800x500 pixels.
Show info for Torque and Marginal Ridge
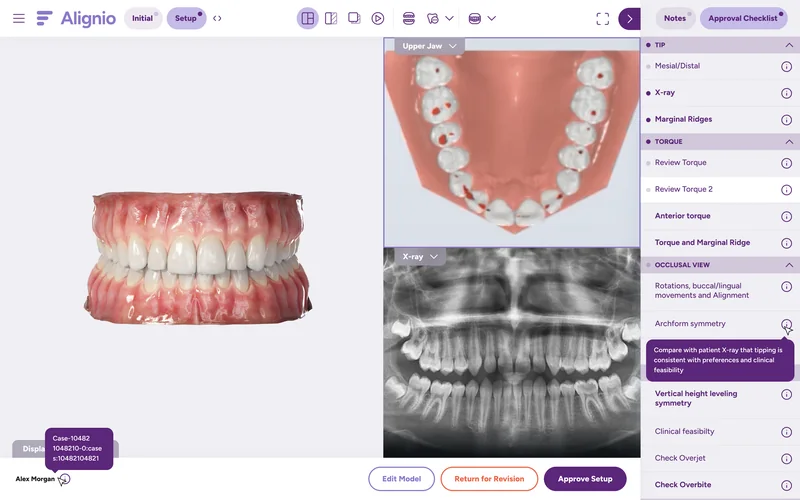(786, 243)
